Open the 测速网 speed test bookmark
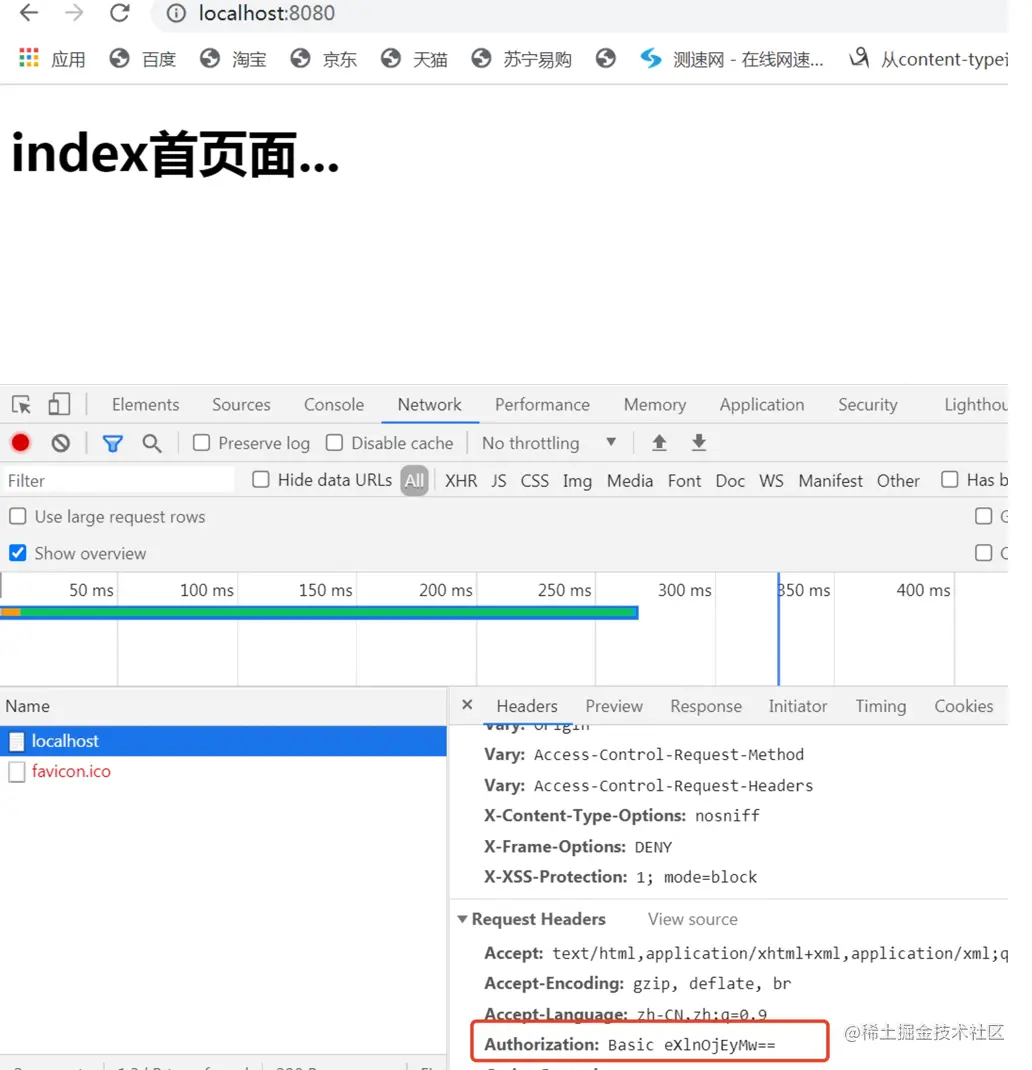Image resolution: width=1032 pixels, height=1070 pixels. point(732,59)
